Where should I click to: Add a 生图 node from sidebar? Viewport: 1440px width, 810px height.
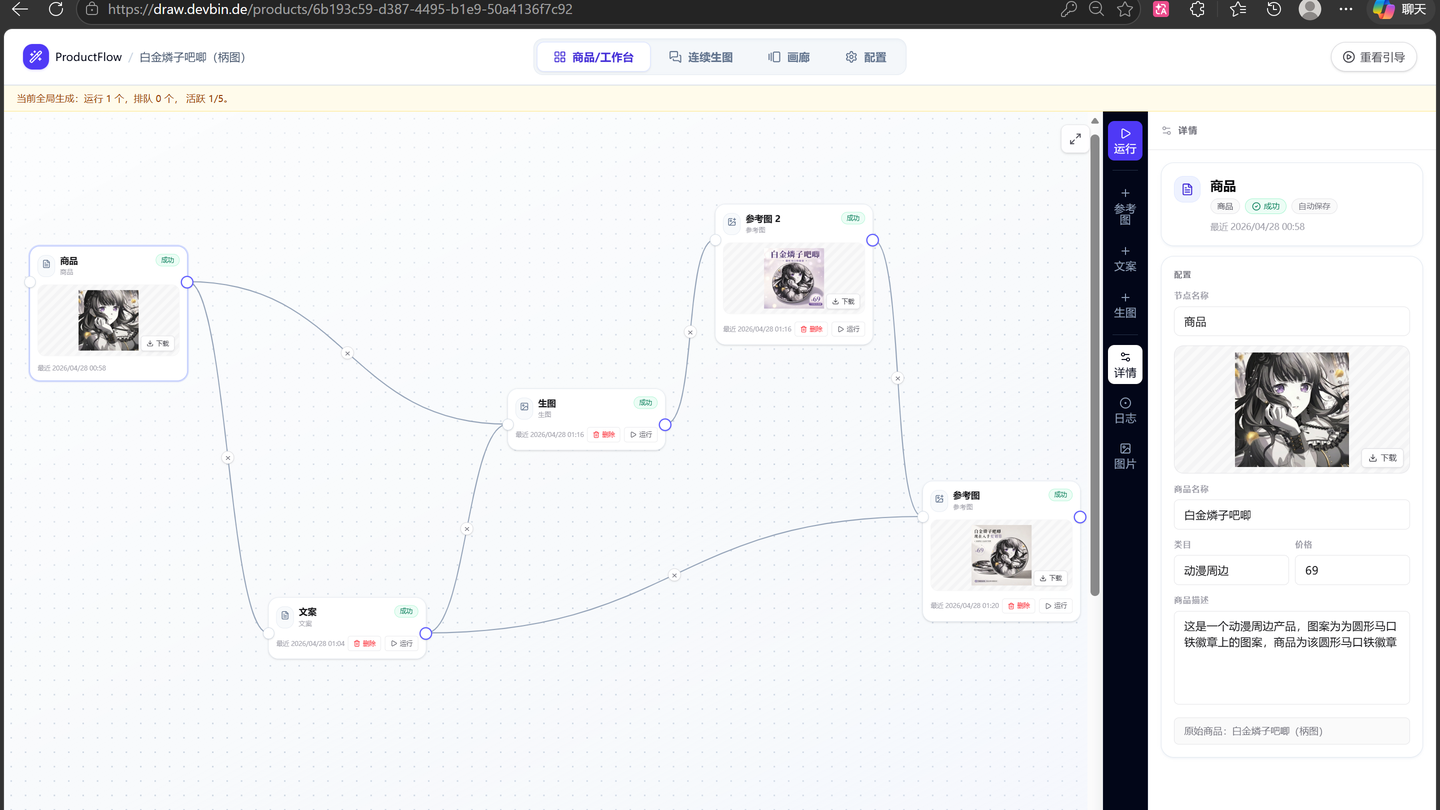[1125, 305]
